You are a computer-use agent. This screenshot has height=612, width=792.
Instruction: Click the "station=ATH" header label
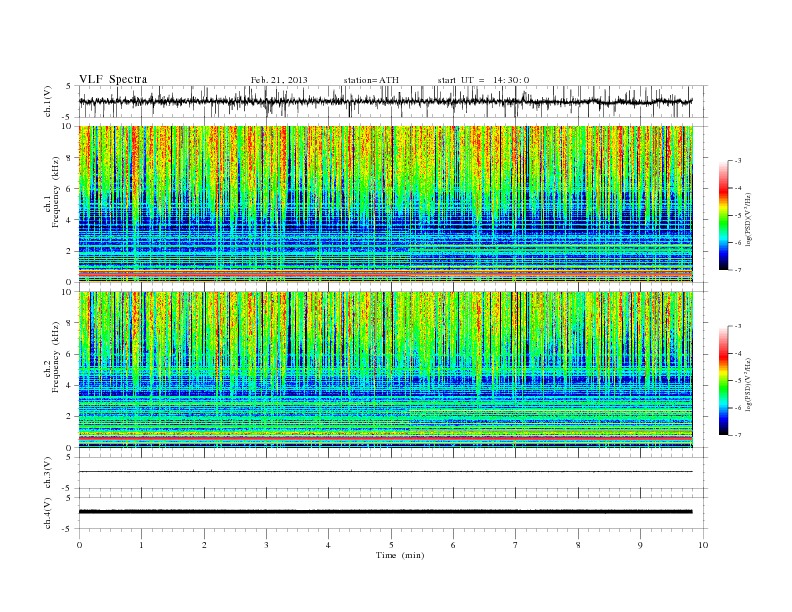[371, 80]
